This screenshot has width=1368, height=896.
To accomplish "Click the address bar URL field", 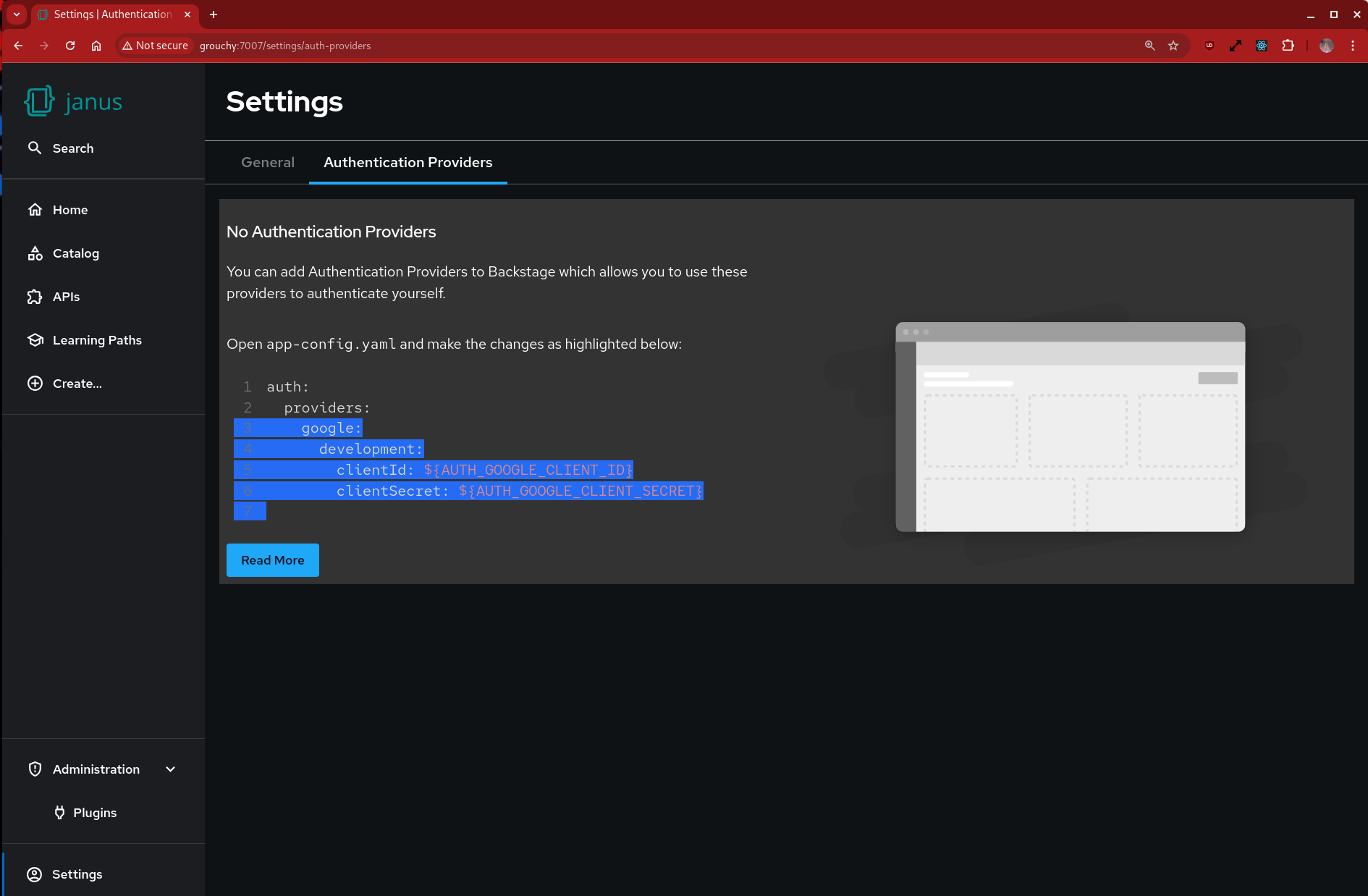I will point(651,46).
